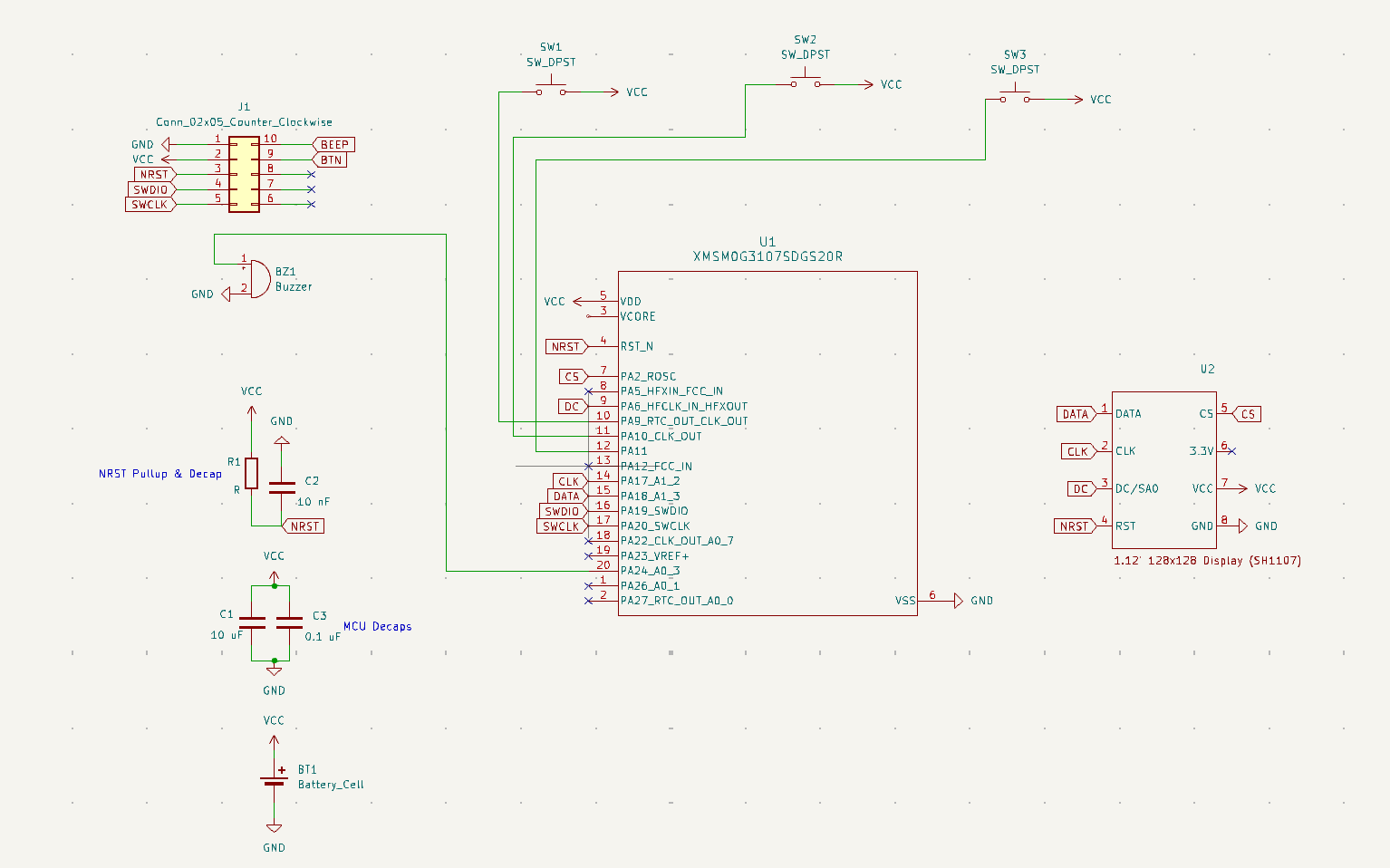Click the GND symbol on U2 pin 8
This screenshot has height=868, width=1390.
[1242, 526]
